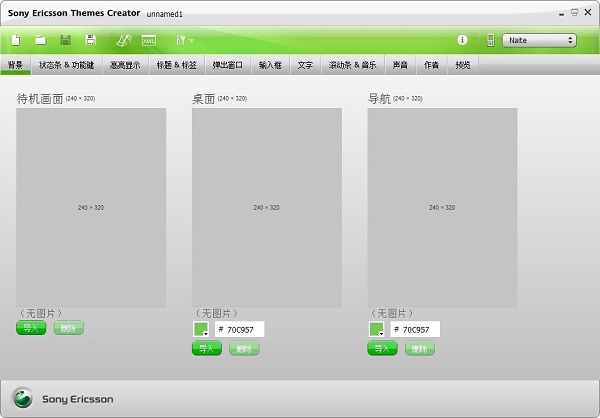Click the Save disk icon
Image resolution: width=600 pixels, height=418 pixels.
point(65,40)
